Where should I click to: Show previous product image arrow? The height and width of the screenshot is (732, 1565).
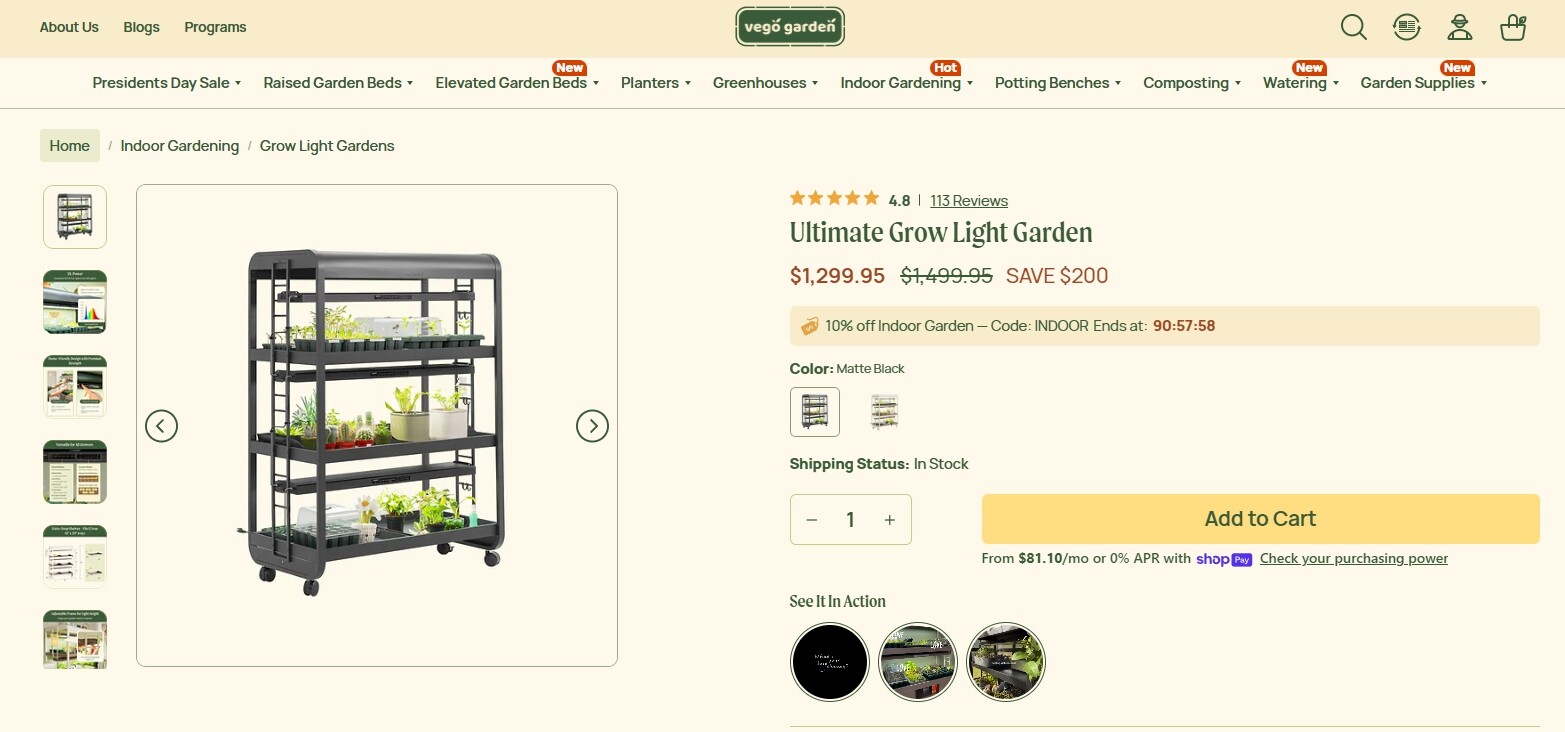pos(161,426)
